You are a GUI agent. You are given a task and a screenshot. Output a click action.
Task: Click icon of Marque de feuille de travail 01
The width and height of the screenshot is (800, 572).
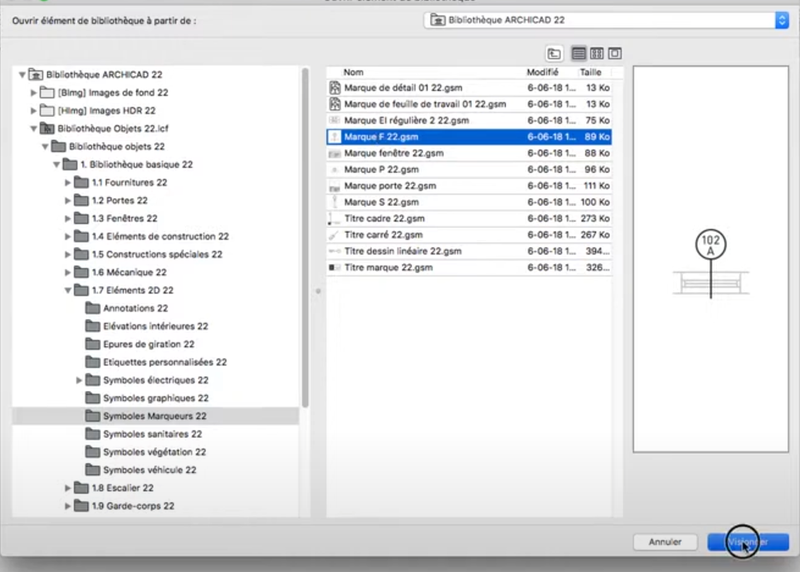(x=335, y=104)
